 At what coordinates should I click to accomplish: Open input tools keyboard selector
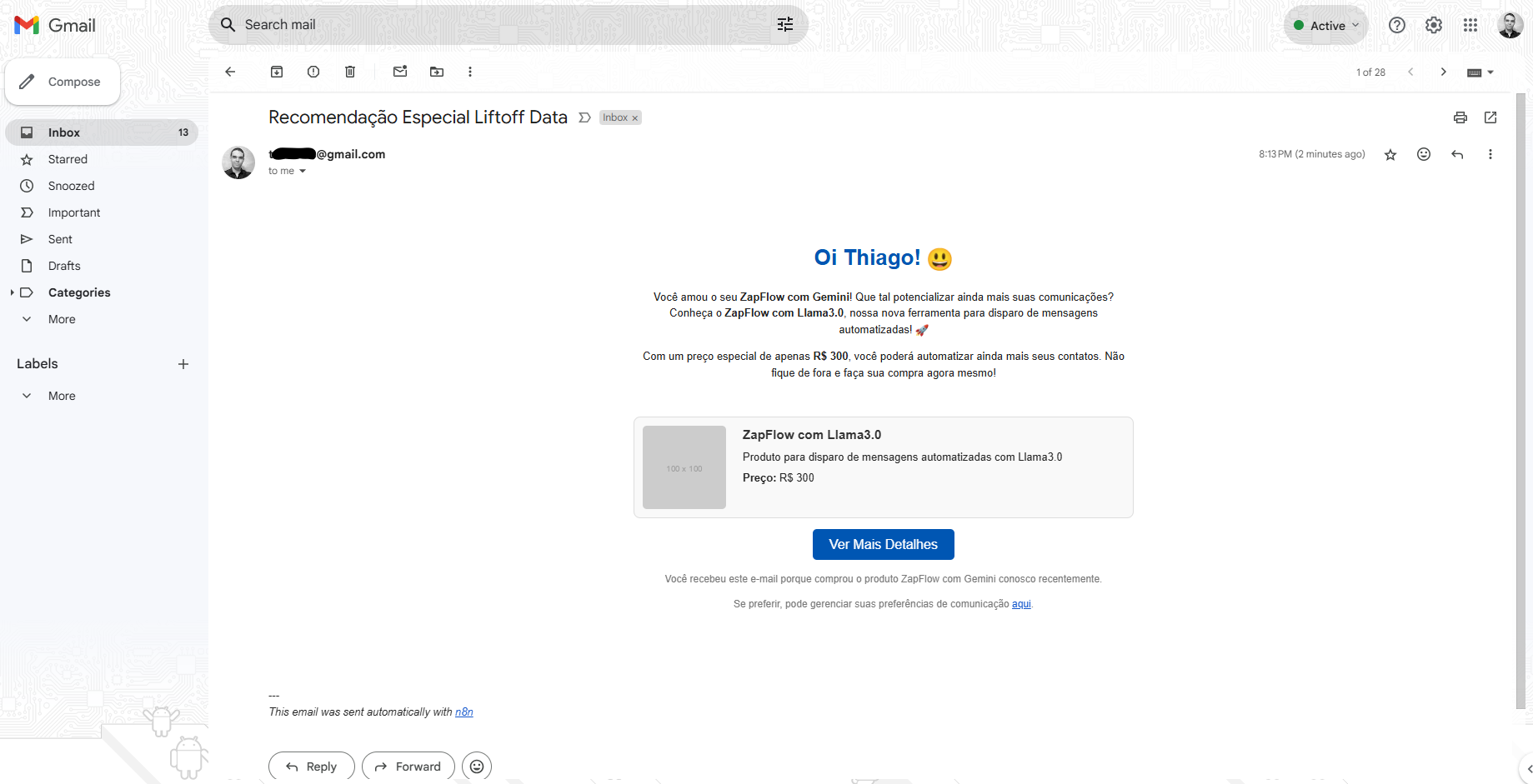coord(1480,72)
